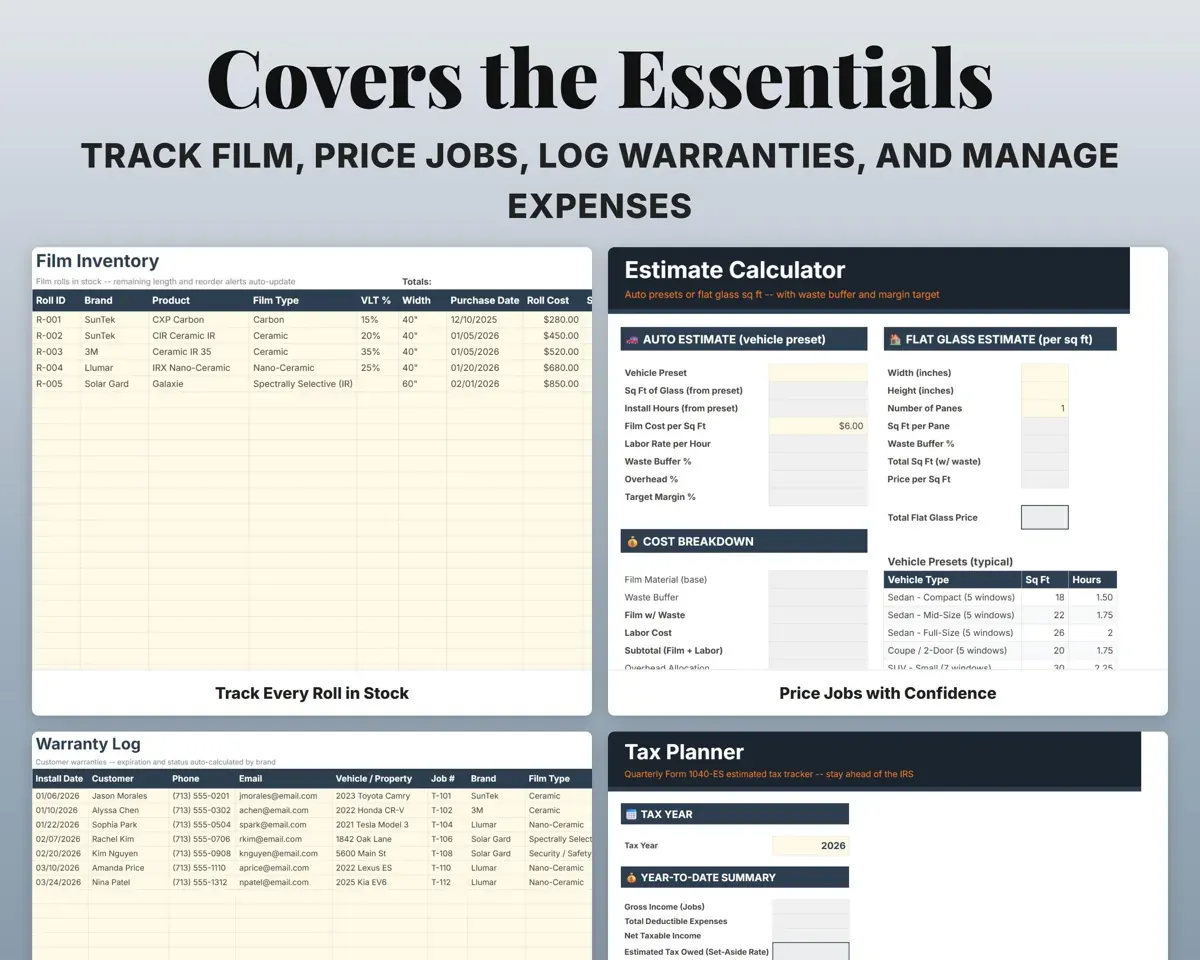1200x960 pixels.
Task: Select the CIR Ceramic IR product cell
Action: point(199,336)
